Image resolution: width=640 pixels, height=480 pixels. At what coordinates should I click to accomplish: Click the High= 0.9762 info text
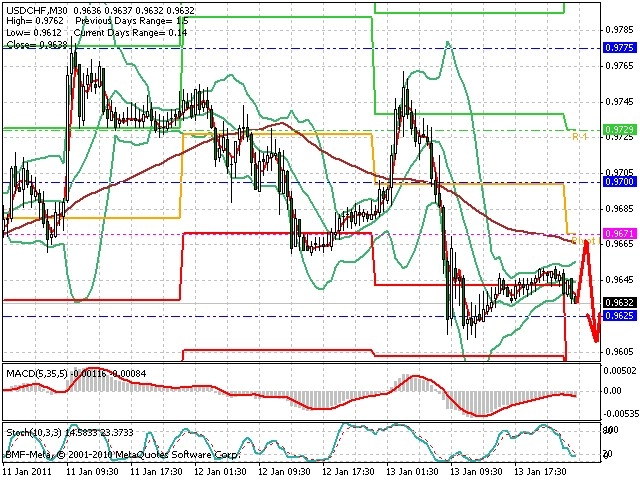click(35, 21)
